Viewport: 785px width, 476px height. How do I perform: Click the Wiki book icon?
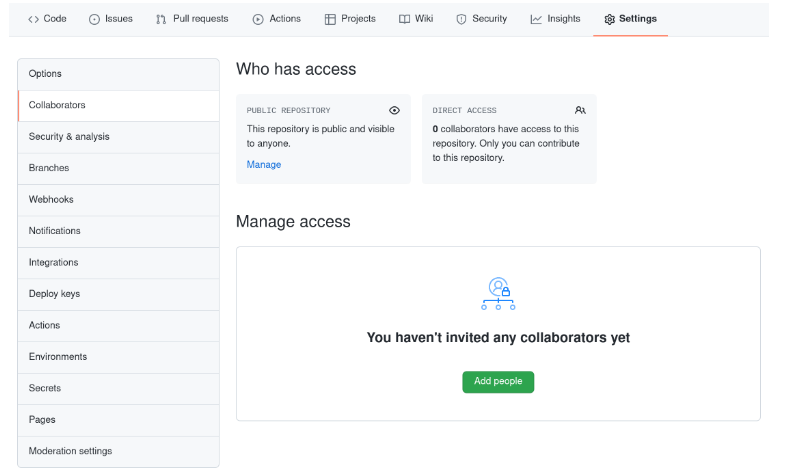coord(404,19)
